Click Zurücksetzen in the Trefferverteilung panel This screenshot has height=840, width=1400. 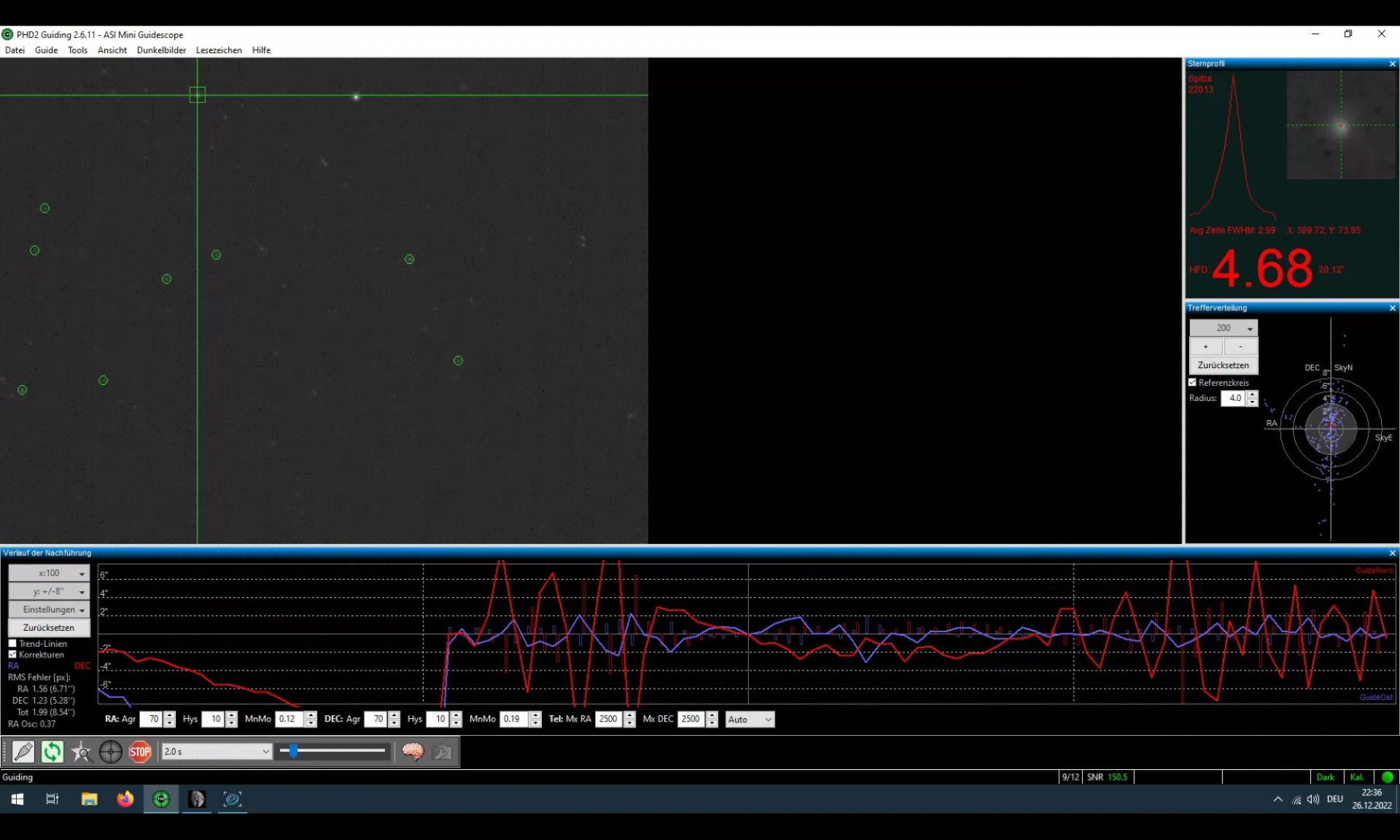(x=1224, y=365)
